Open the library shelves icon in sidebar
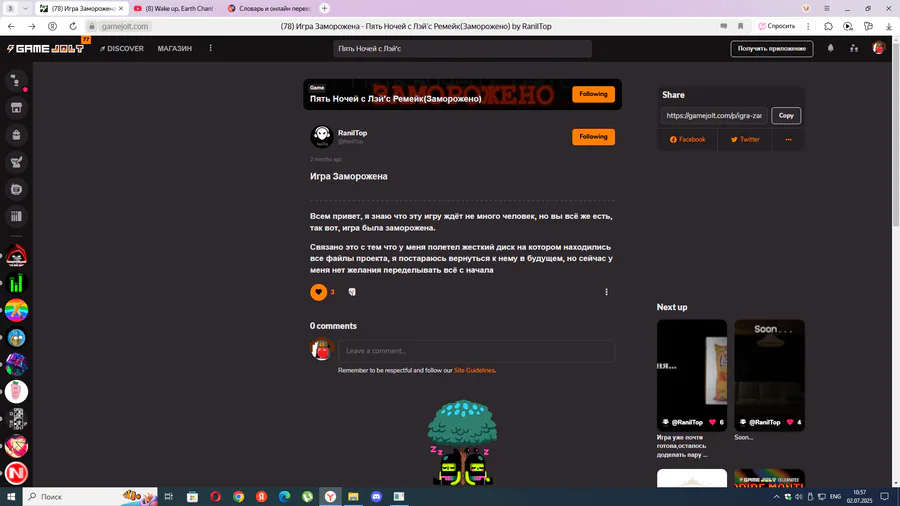 (16, 216)
